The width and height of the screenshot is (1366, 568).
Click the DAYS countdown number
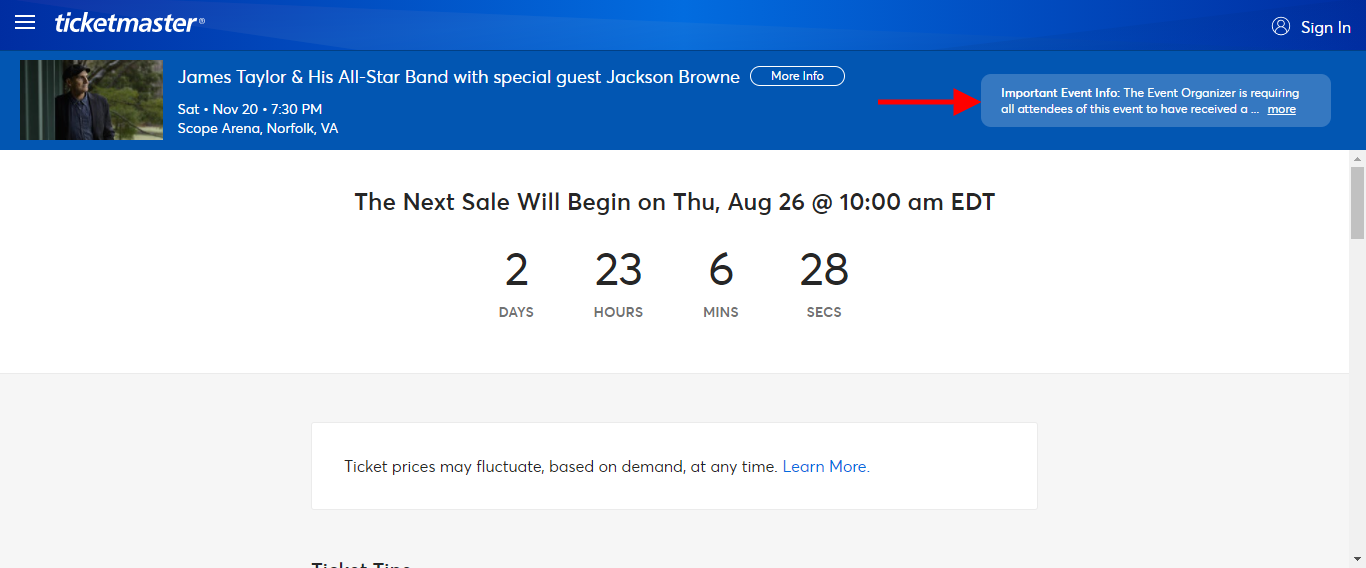516,270
